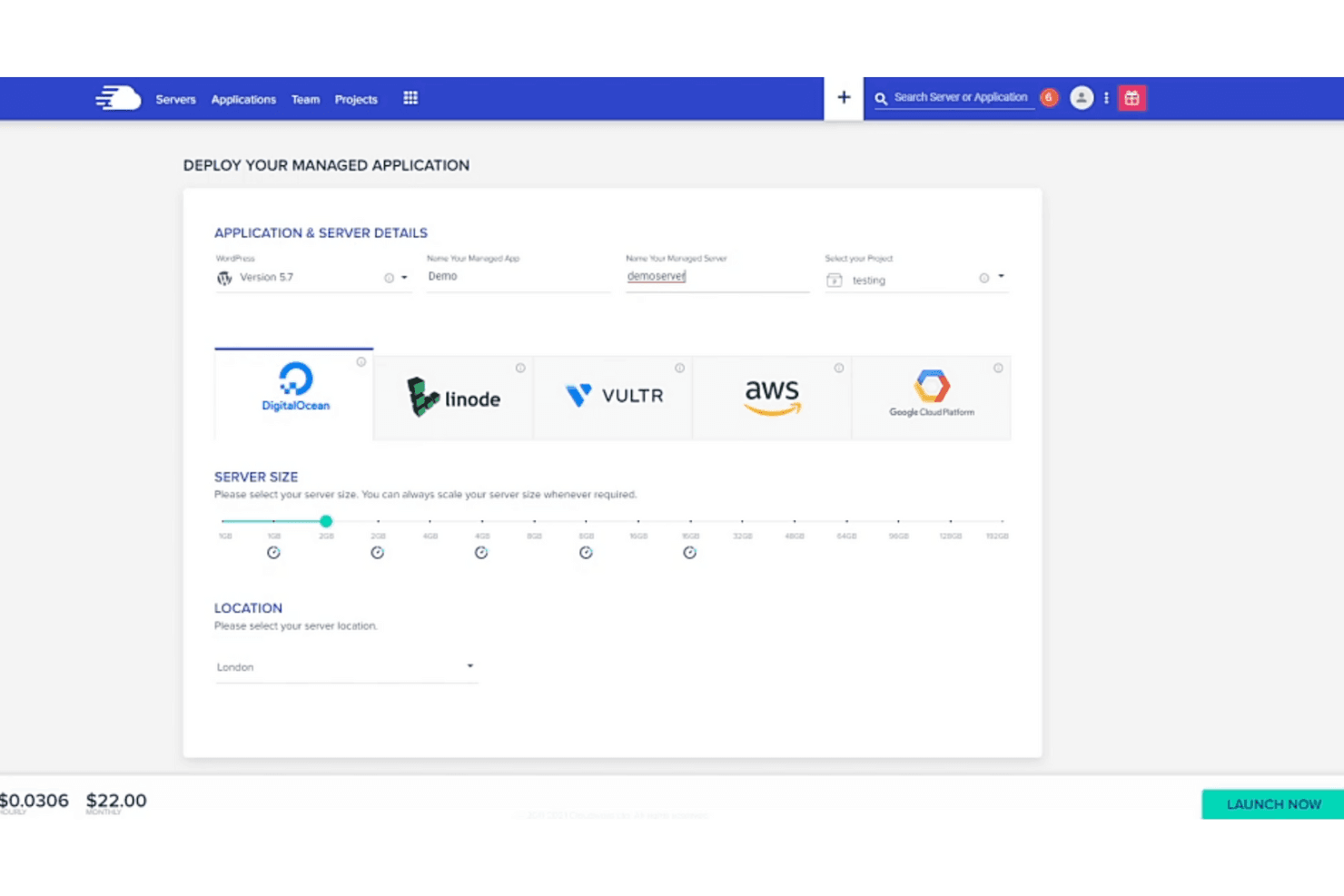Image resolution: width=1344 pixels, height=896 pixels.
Task: Click the WordPress logo icon
Action: [224, 278]
